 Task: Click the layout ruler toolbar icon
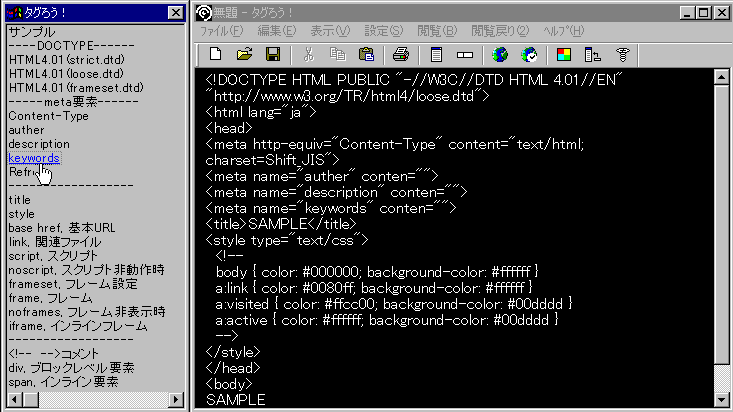(x=592, y=55)
